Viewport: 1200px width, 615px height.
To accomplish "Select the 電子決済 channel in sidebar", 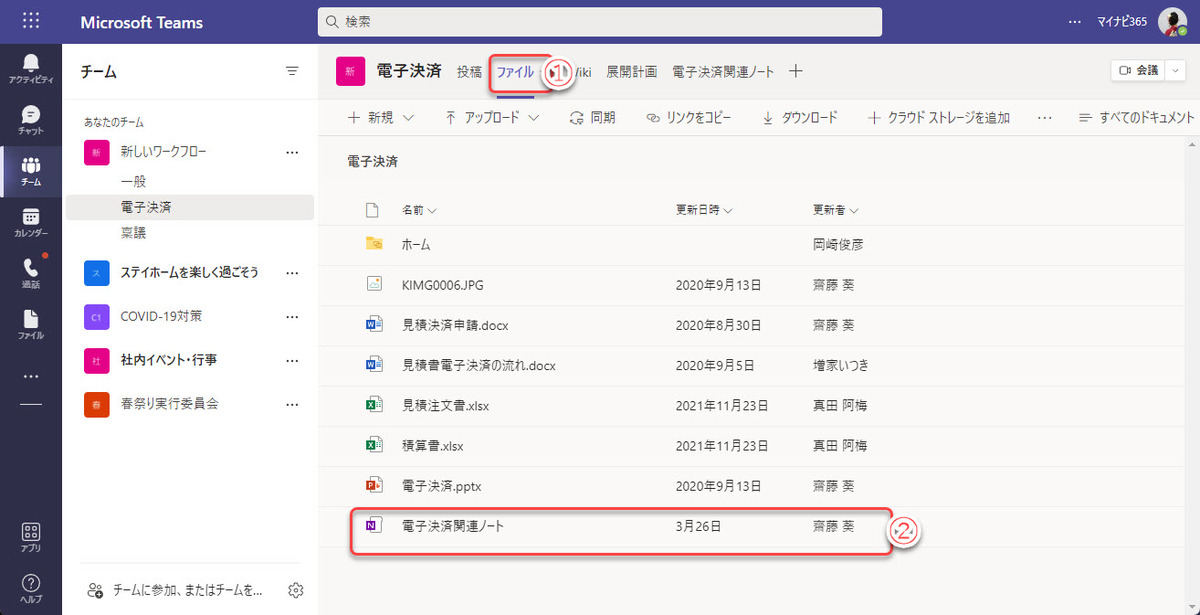I will 189,207.
